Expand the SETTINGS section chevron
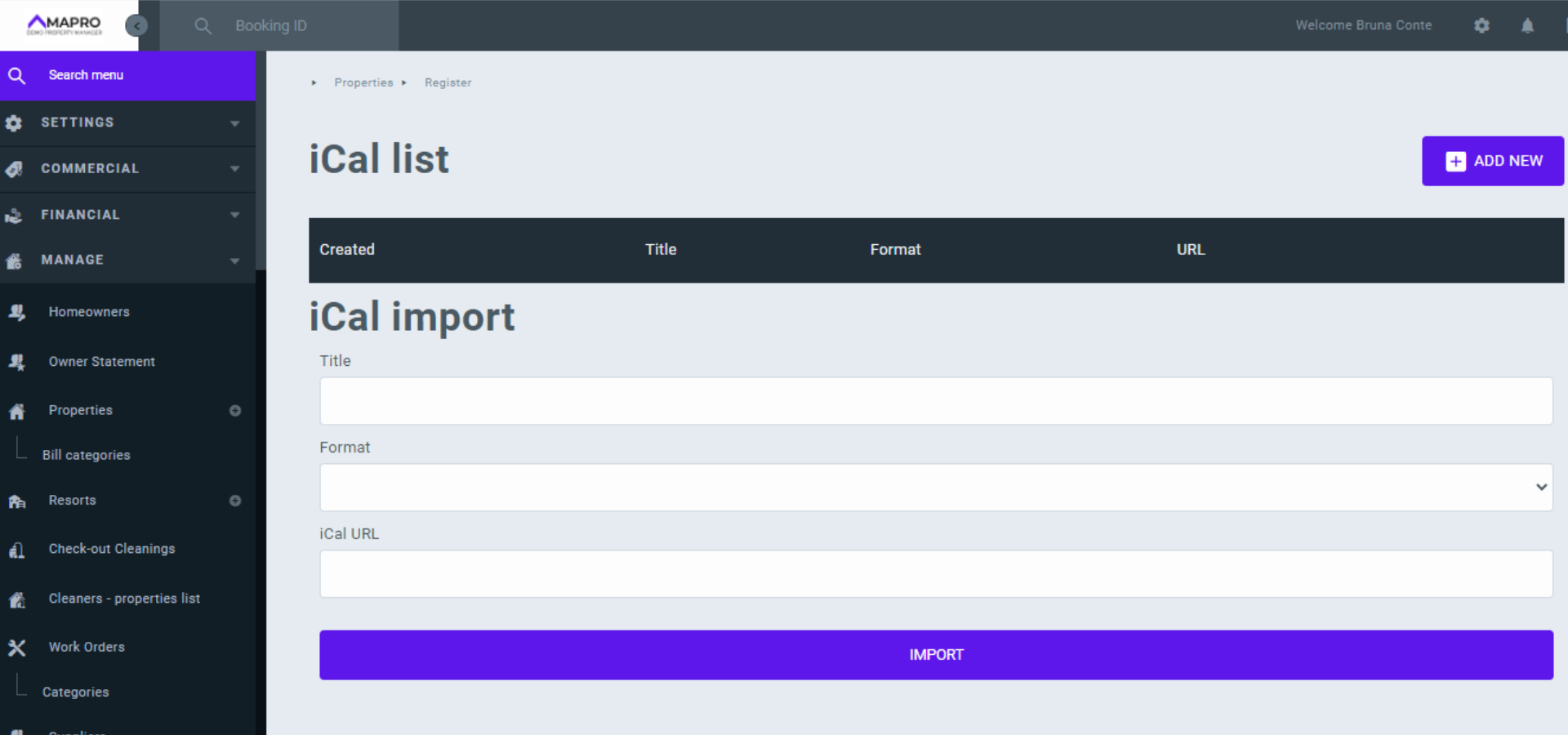This screenshot has height=735, width=1568. point(235,123)
